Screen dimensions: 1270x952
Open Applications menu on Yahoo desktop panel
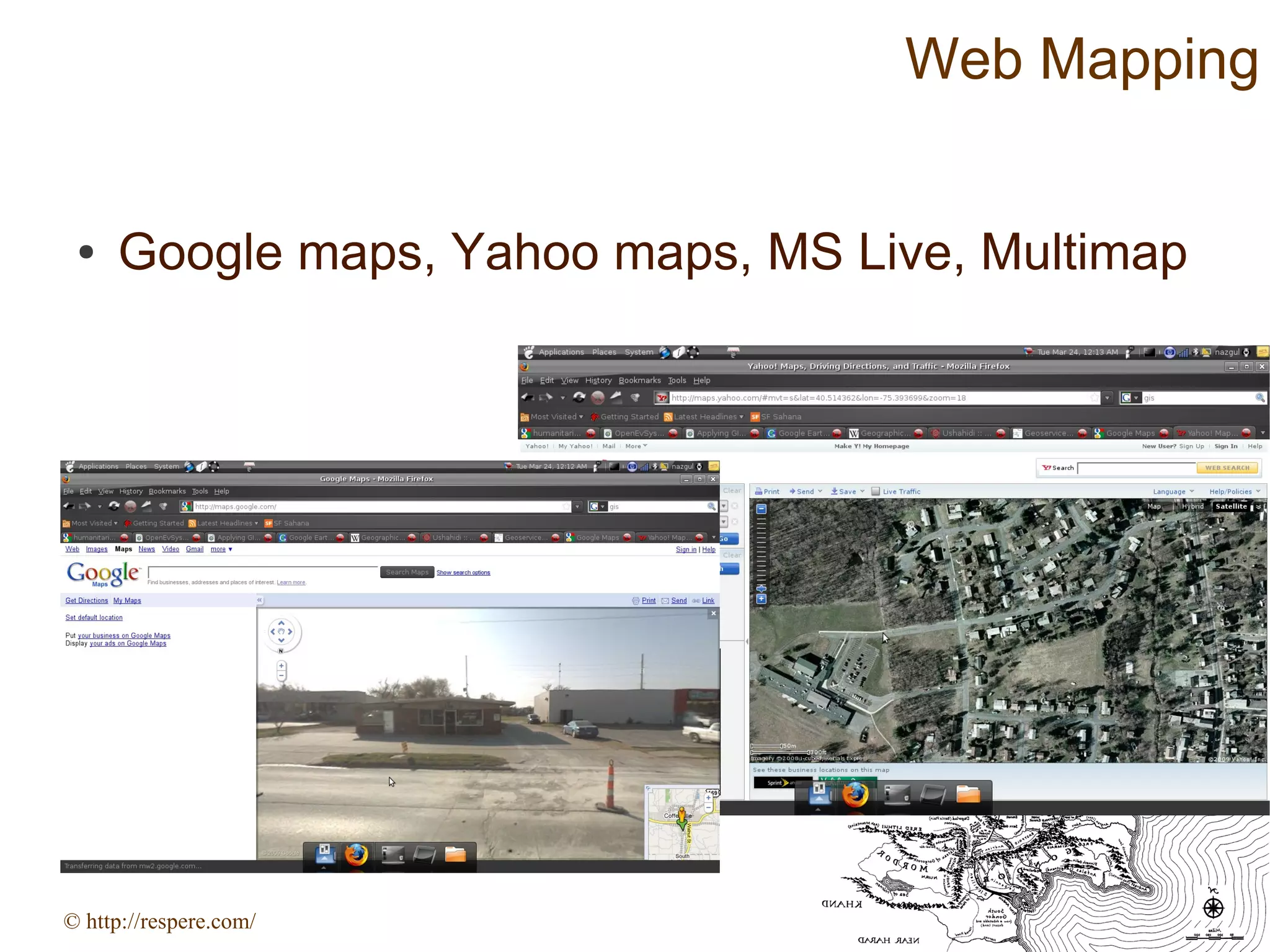click(x=561, y=352)
